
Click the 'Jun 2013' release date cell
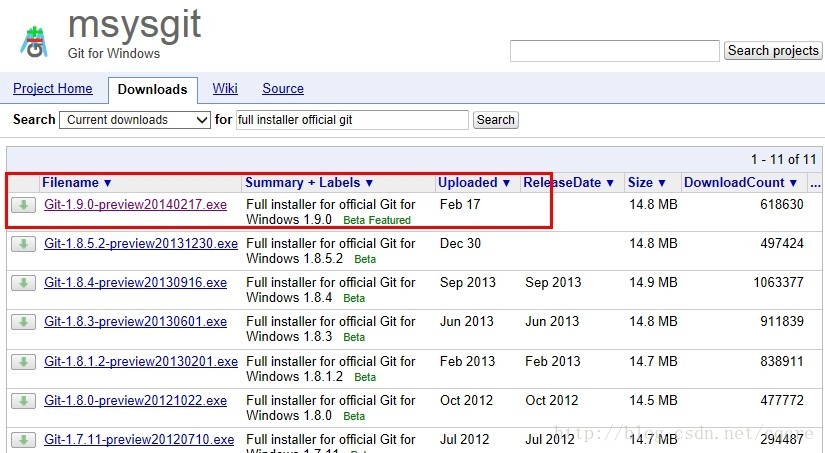point(552,321)
